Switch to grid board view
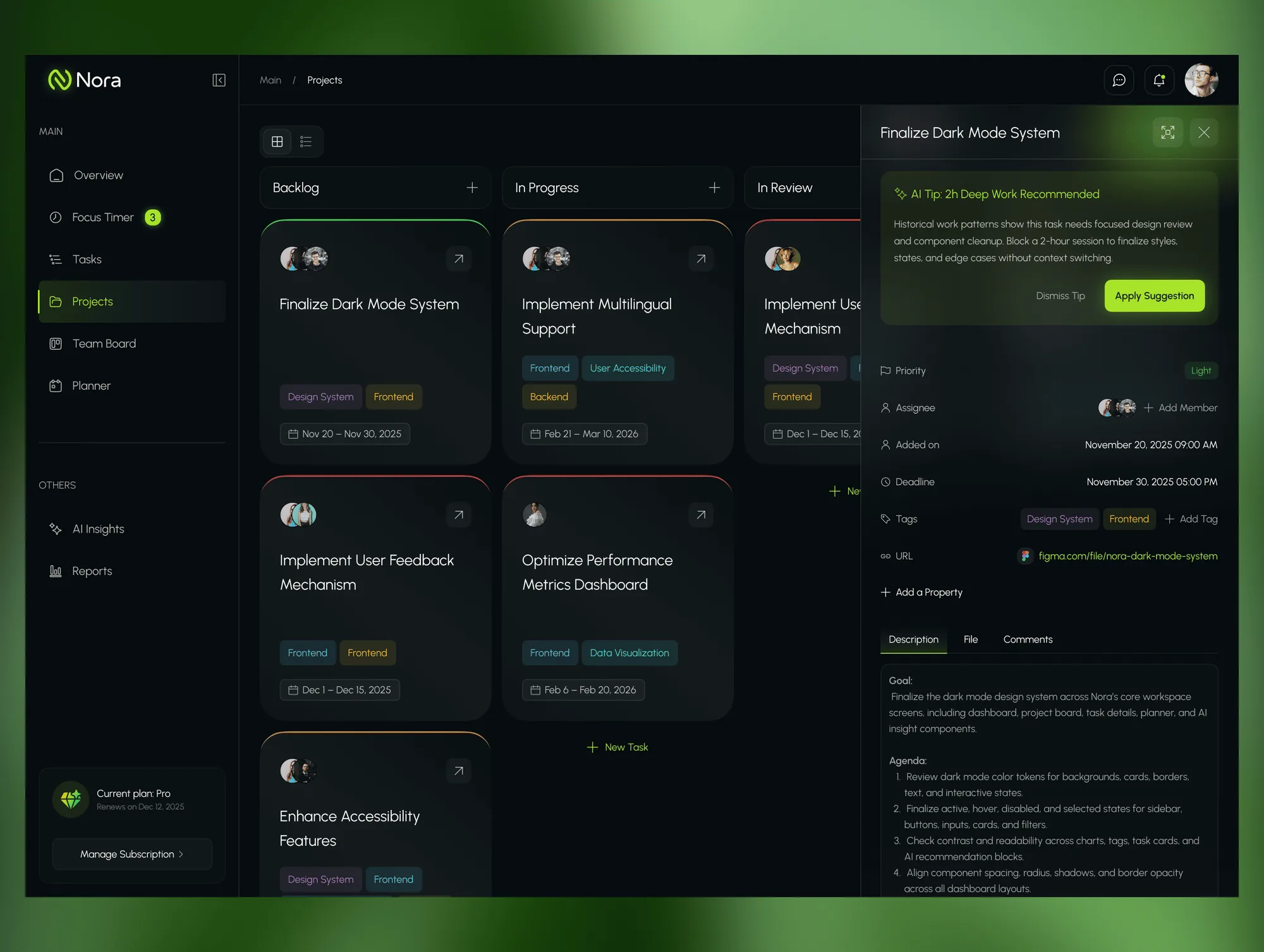Viewport: 1264px width, 952px height. tap(277, 142)
